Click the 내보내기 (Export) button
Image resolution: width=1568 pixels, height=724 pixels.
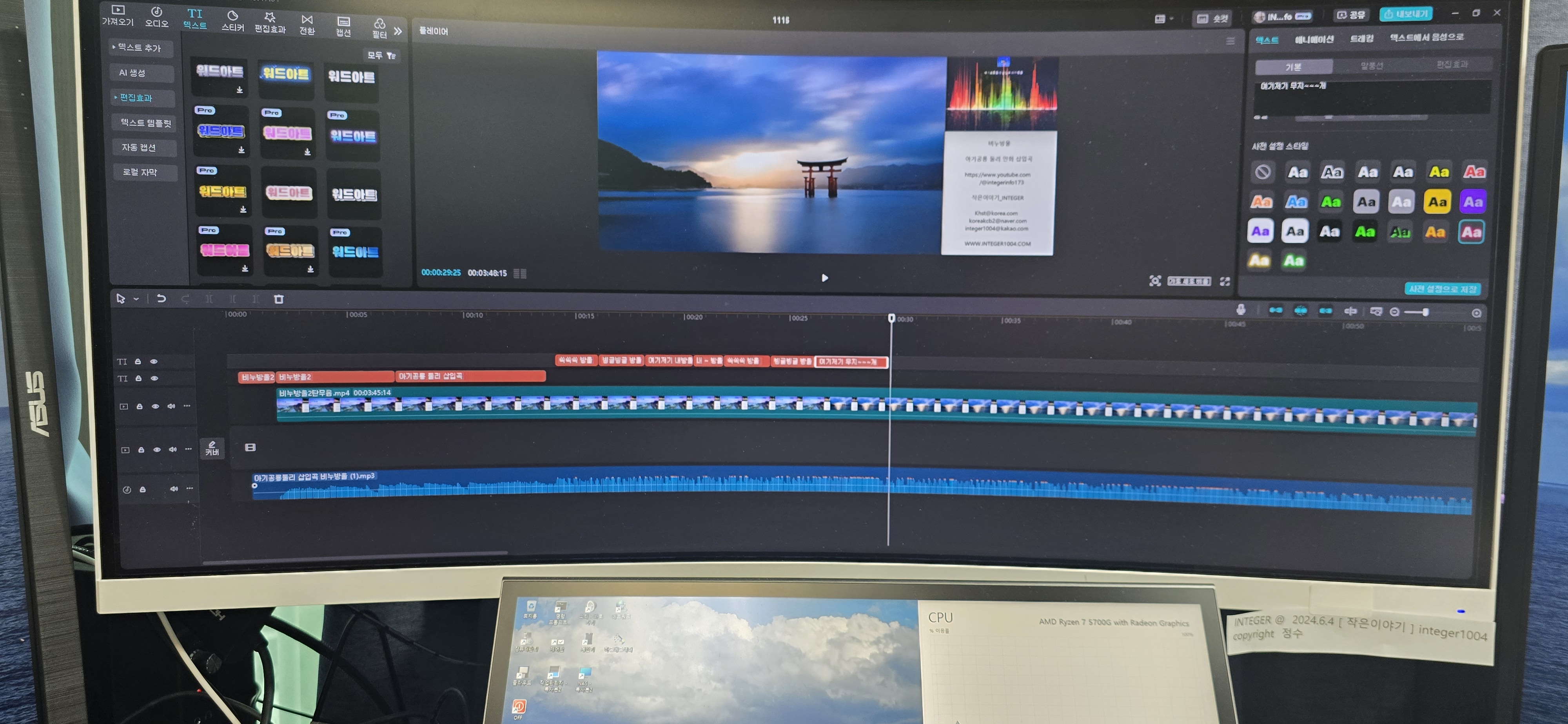tap(1406, 13)
